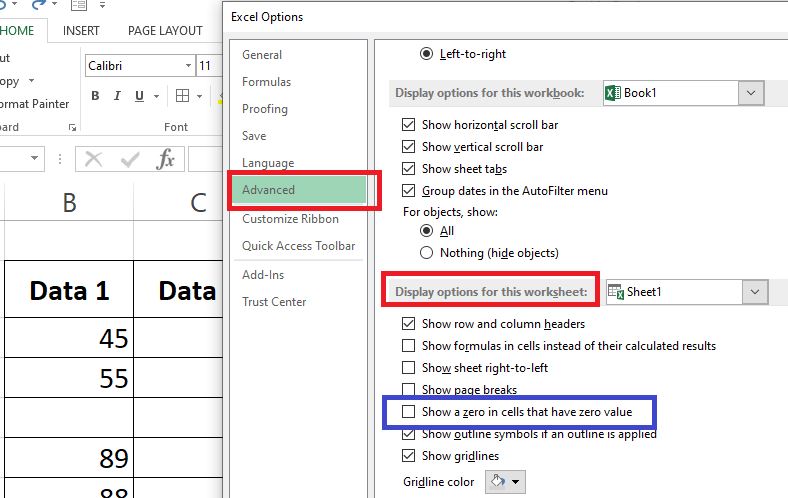Enable Show sheet right-to-left

[409, 368]
